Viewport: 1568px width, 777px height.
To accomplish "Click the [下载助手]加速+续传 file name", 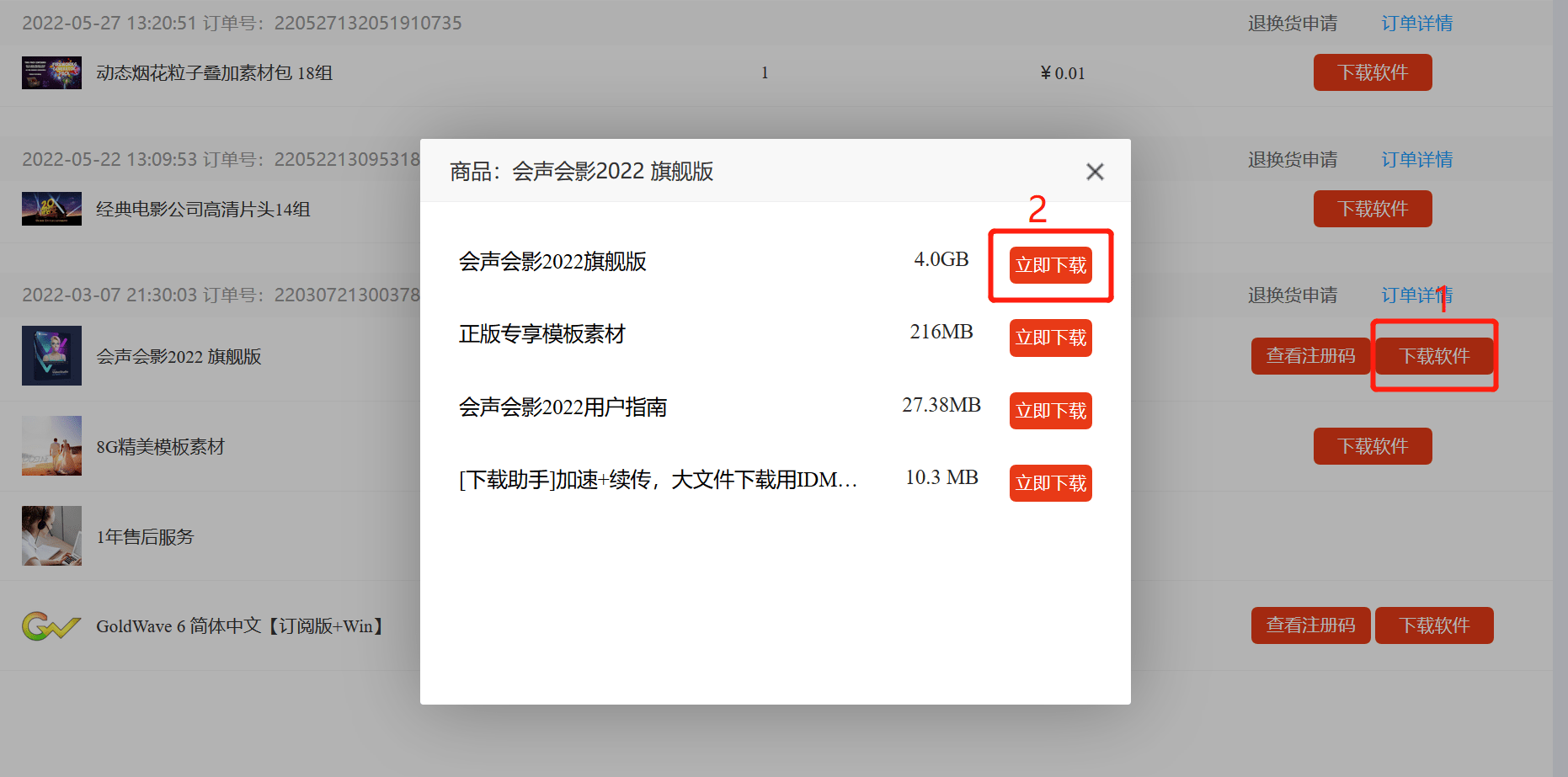I will pyautogui.click(x=658, y=480).
